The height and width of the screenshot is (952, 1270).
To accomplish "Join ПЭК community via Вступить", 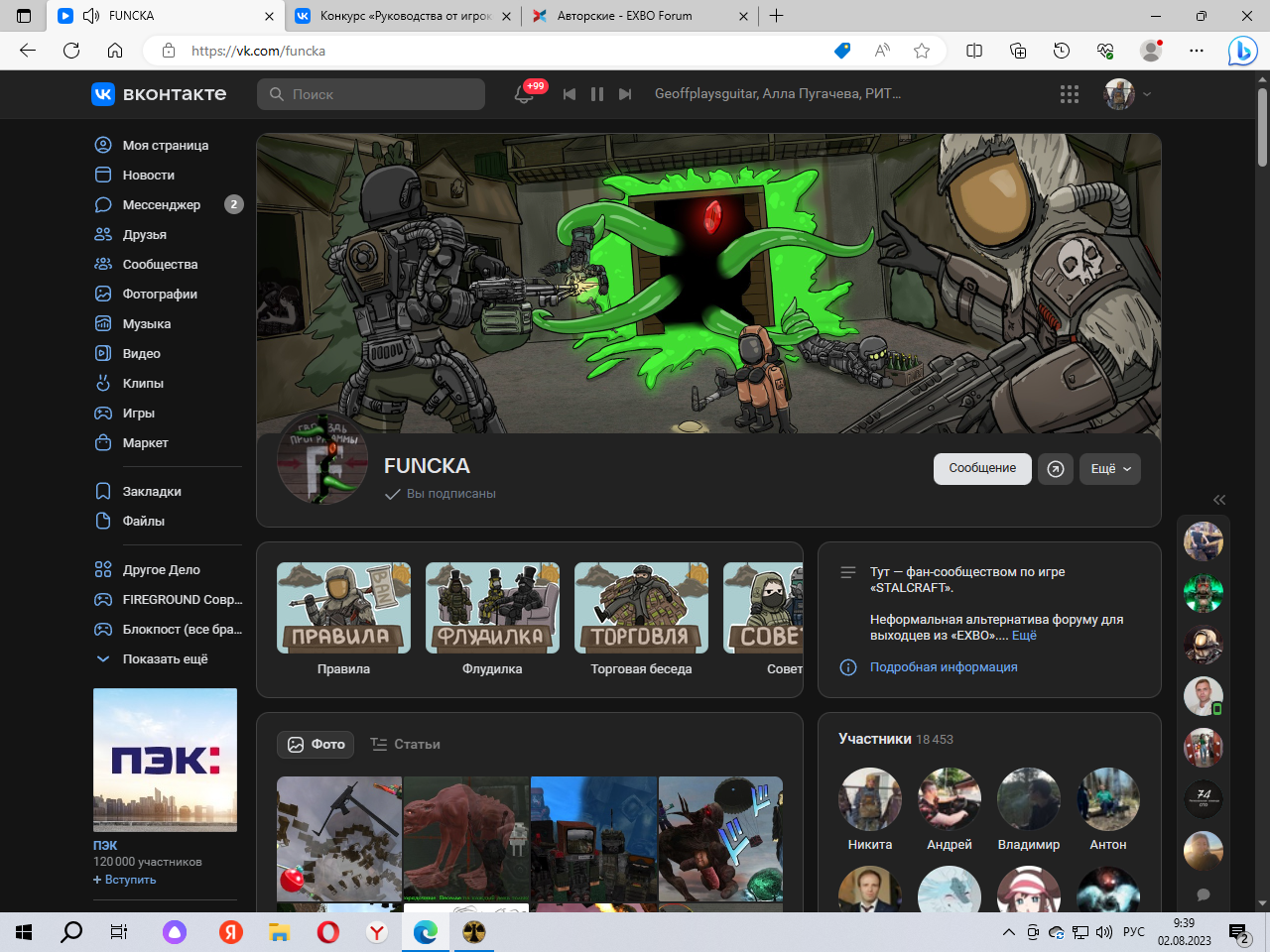I will coord(125,880).
